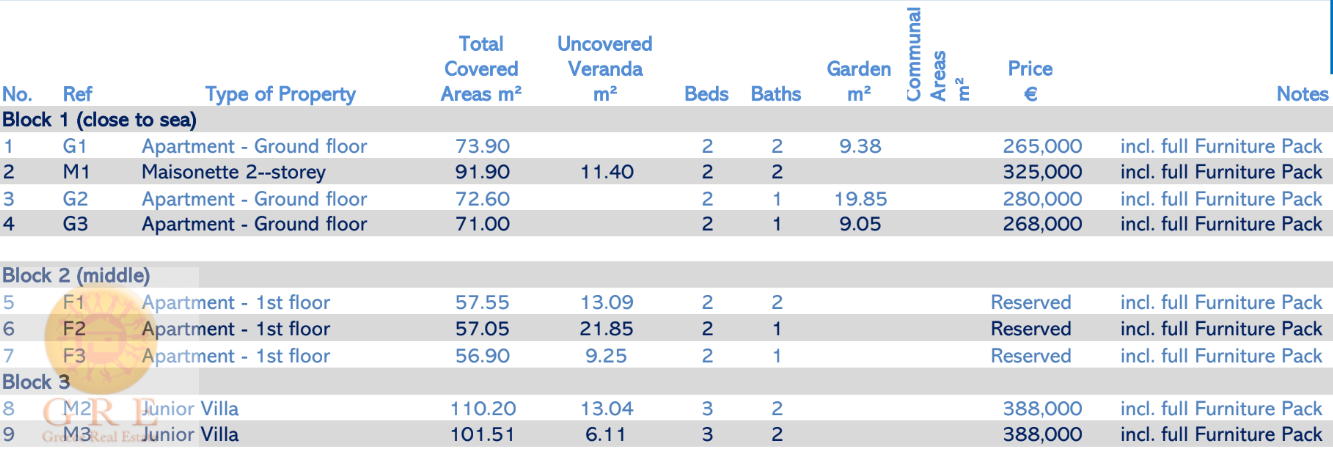Screen dimensions: 1333x449
Task: Select the 325,000 price for M1
Action: (x=1042, y=172)
